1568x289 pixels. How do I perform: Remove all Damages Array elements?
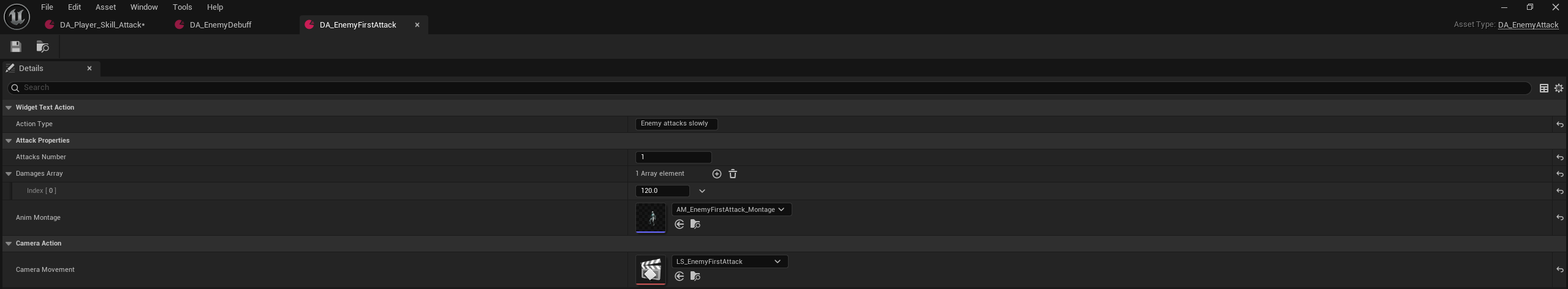(x=733, y=174)
